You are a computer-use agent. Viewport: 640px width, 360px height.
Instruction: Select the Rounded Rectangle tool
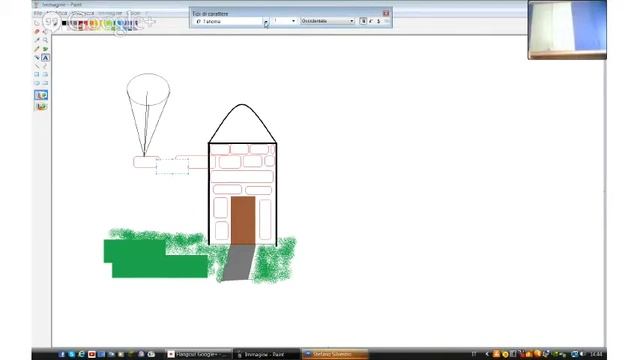pos(45,83)
